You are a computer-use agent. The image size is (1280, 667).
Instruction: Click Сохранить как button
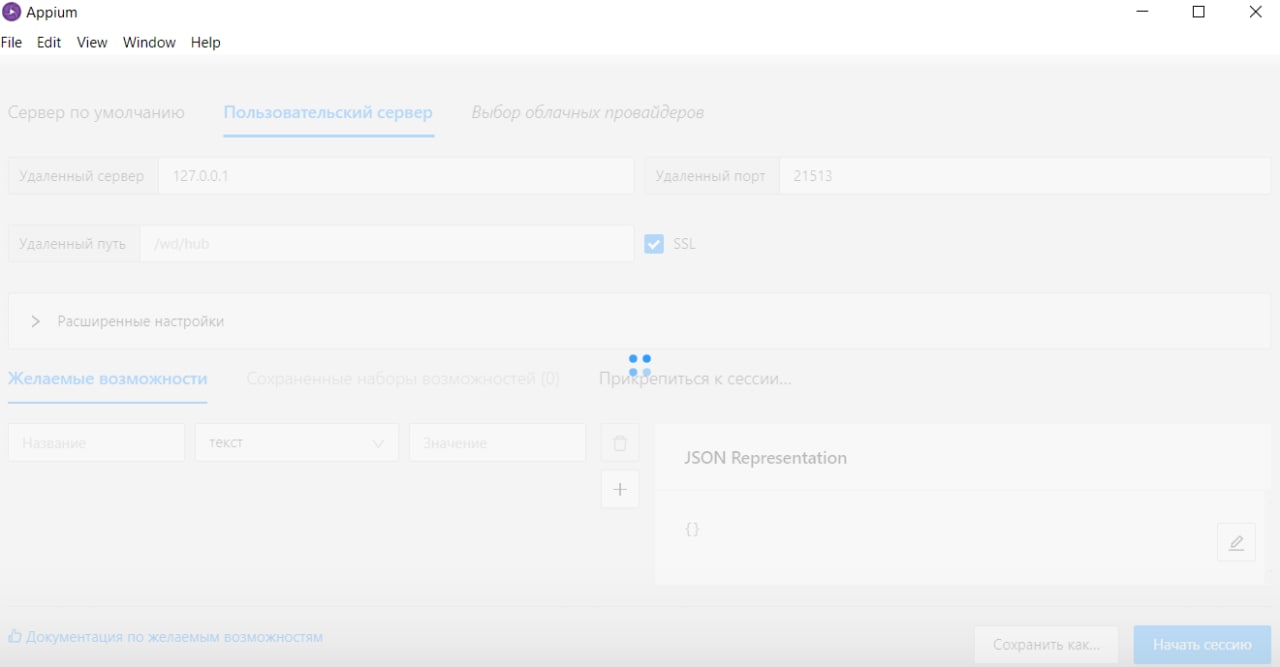pos(1047,644)
